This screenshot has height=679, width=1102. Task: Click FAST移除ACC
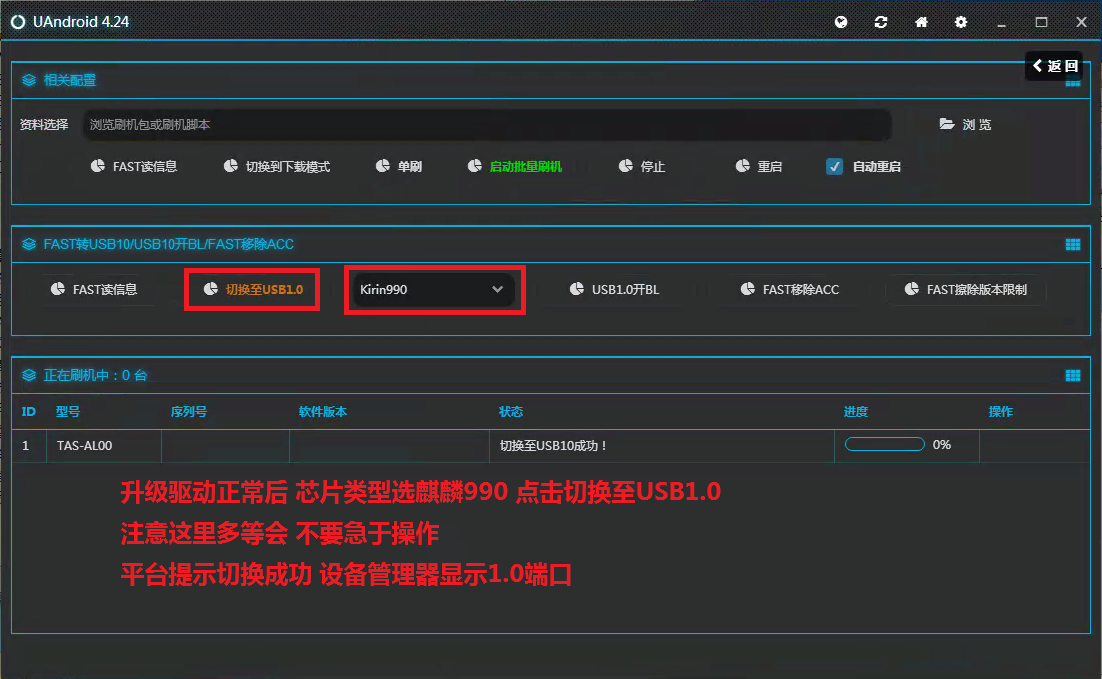coord(790,290)
